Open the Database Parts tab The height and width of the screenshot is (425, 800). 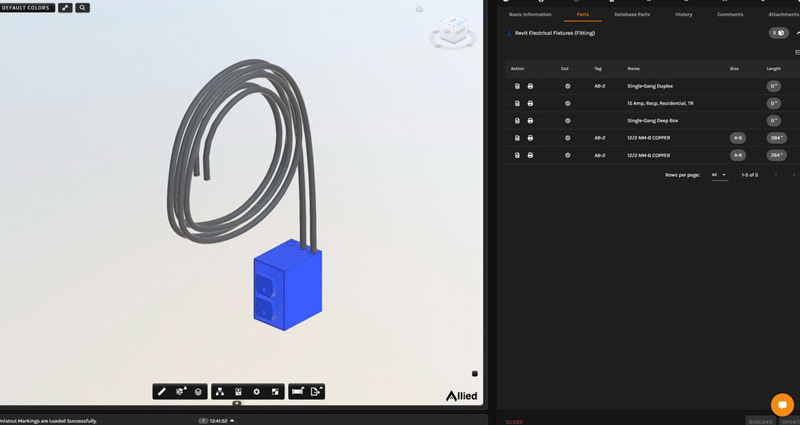coord(632,15)
